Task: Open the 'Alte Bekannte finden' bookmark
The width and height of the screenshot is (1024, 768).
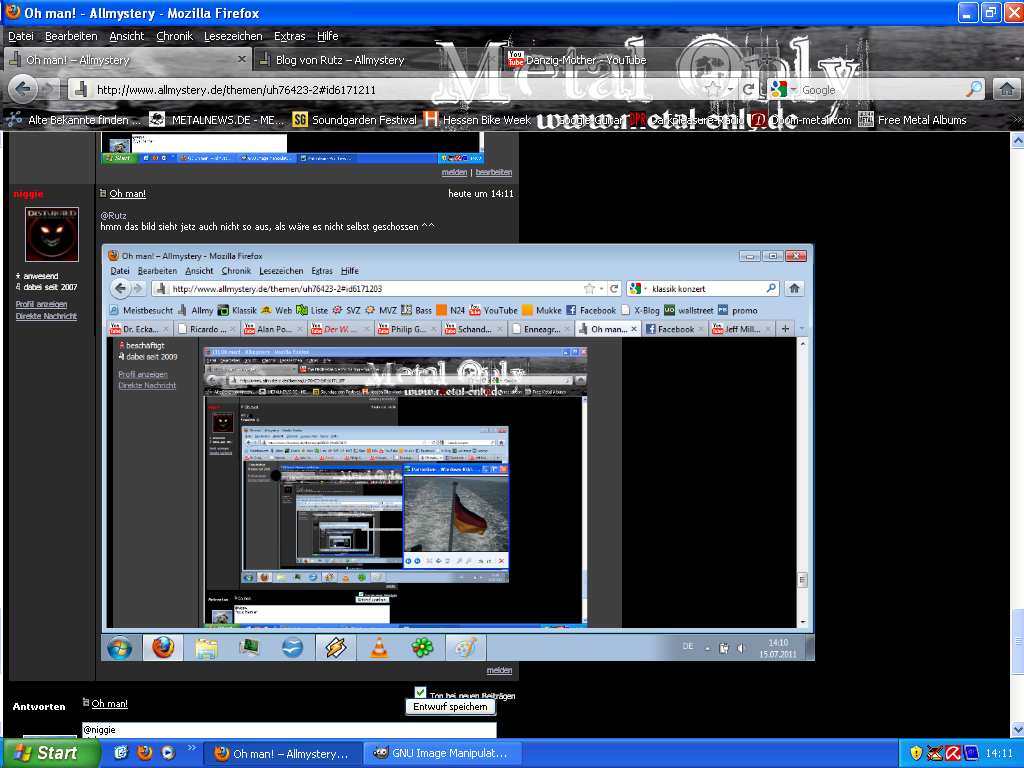Action: pyautogui.click(x=74, y=120)
